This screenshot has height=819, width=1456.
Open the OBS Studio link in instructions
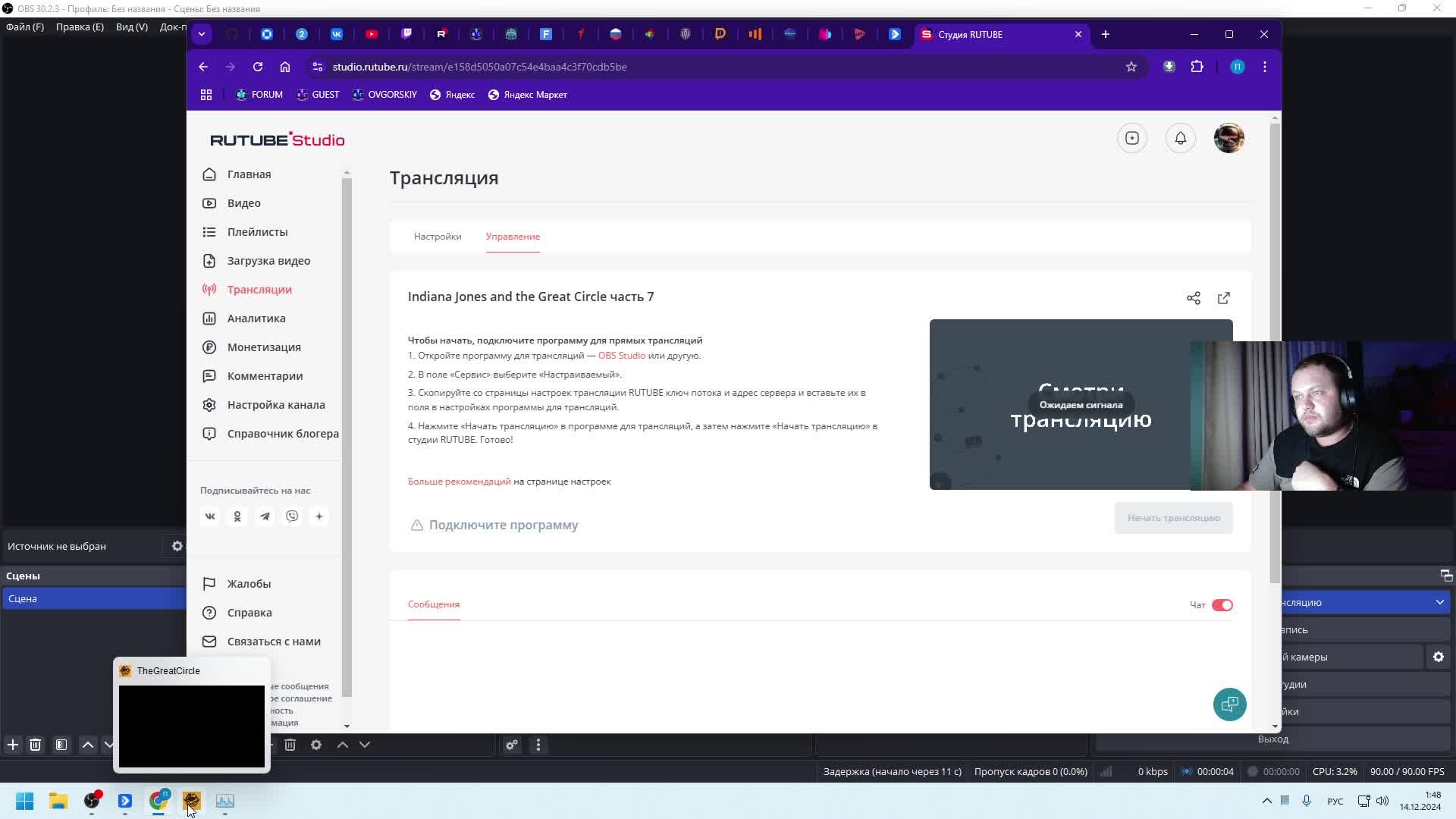point(621,356)
